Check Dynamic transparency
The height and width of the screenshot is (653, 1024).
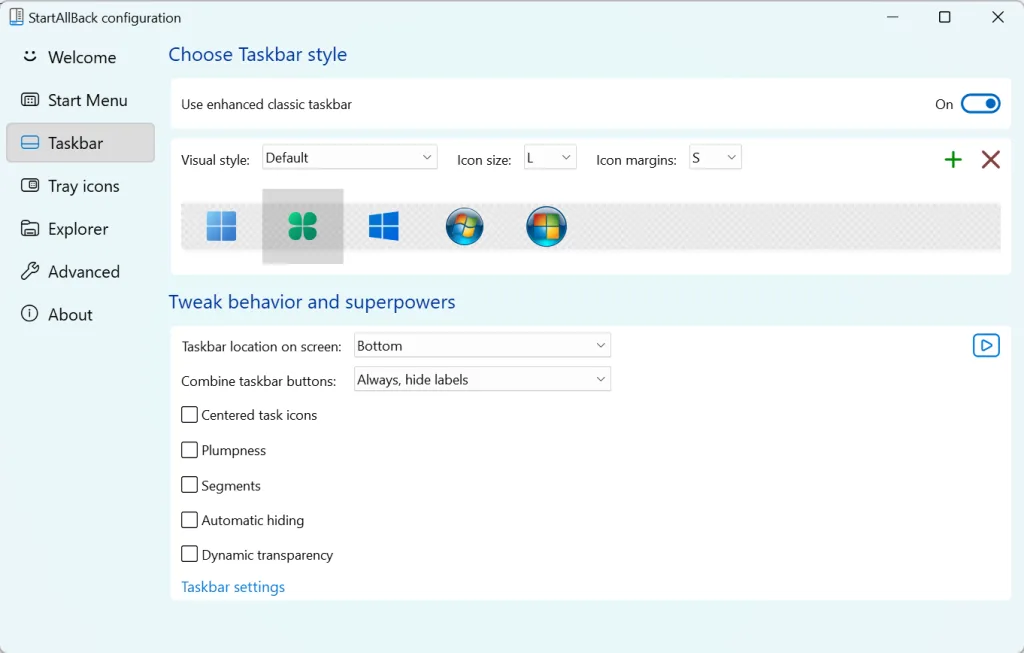[x=189, y=554]
